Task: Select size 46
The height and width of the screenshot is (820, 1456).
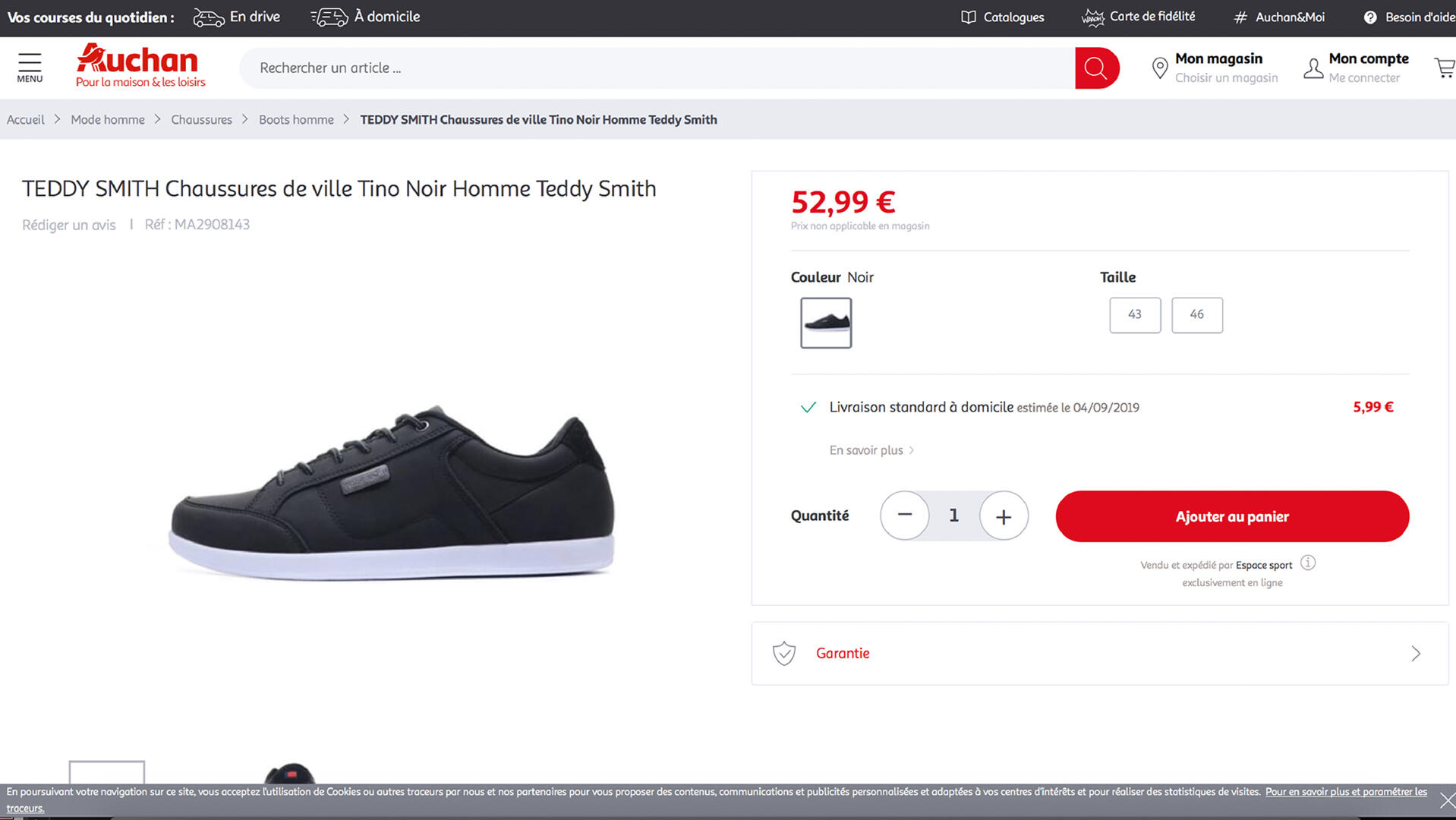Action: (1197, 315)
